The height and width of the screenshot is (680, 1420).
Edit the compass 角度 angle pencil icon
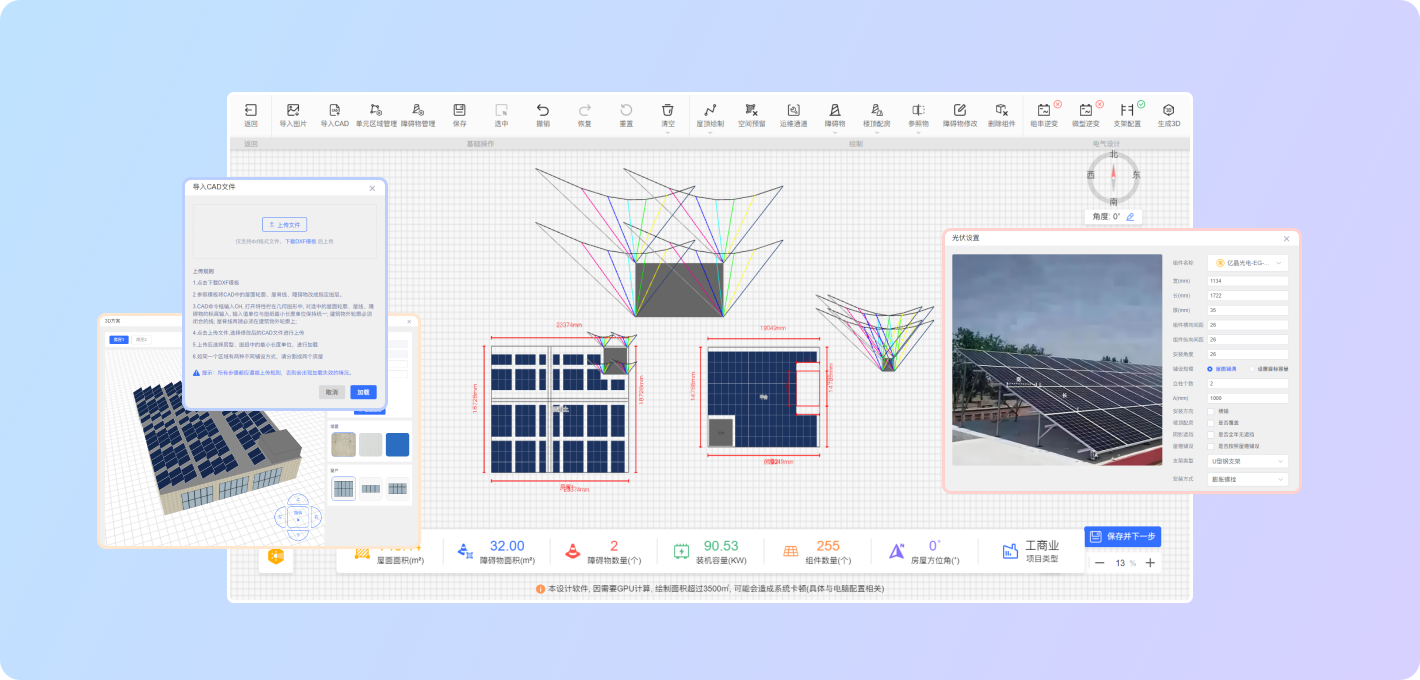click(x=1130, y=217)
